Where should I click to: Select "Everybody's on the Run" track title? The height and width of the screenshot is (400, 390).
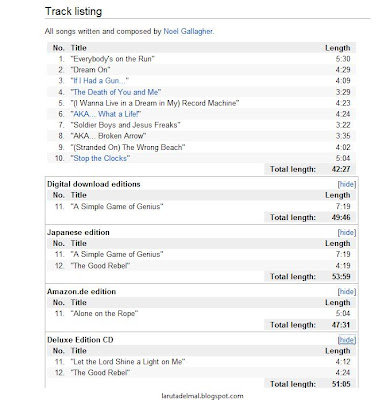(x=113, y=59)
